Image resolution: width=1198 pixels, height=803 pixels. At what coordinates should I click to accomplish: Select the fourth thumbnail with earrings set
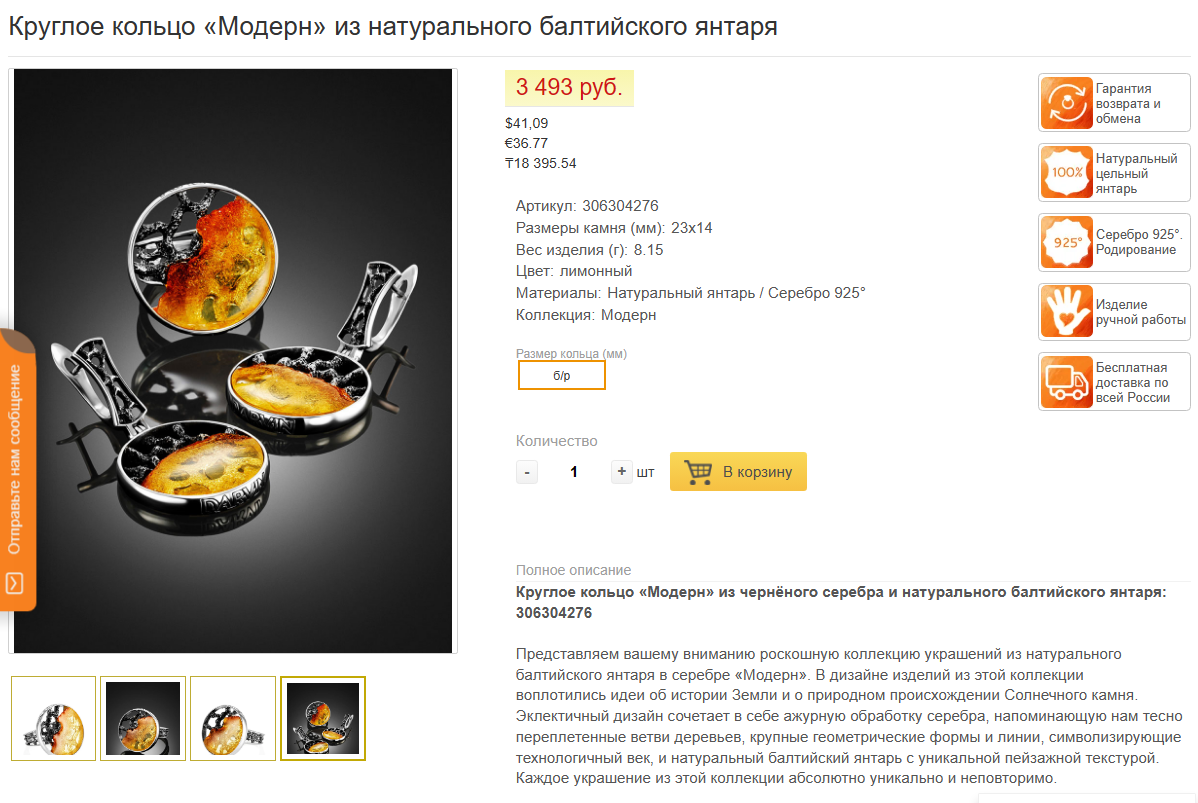pos(322,718)
